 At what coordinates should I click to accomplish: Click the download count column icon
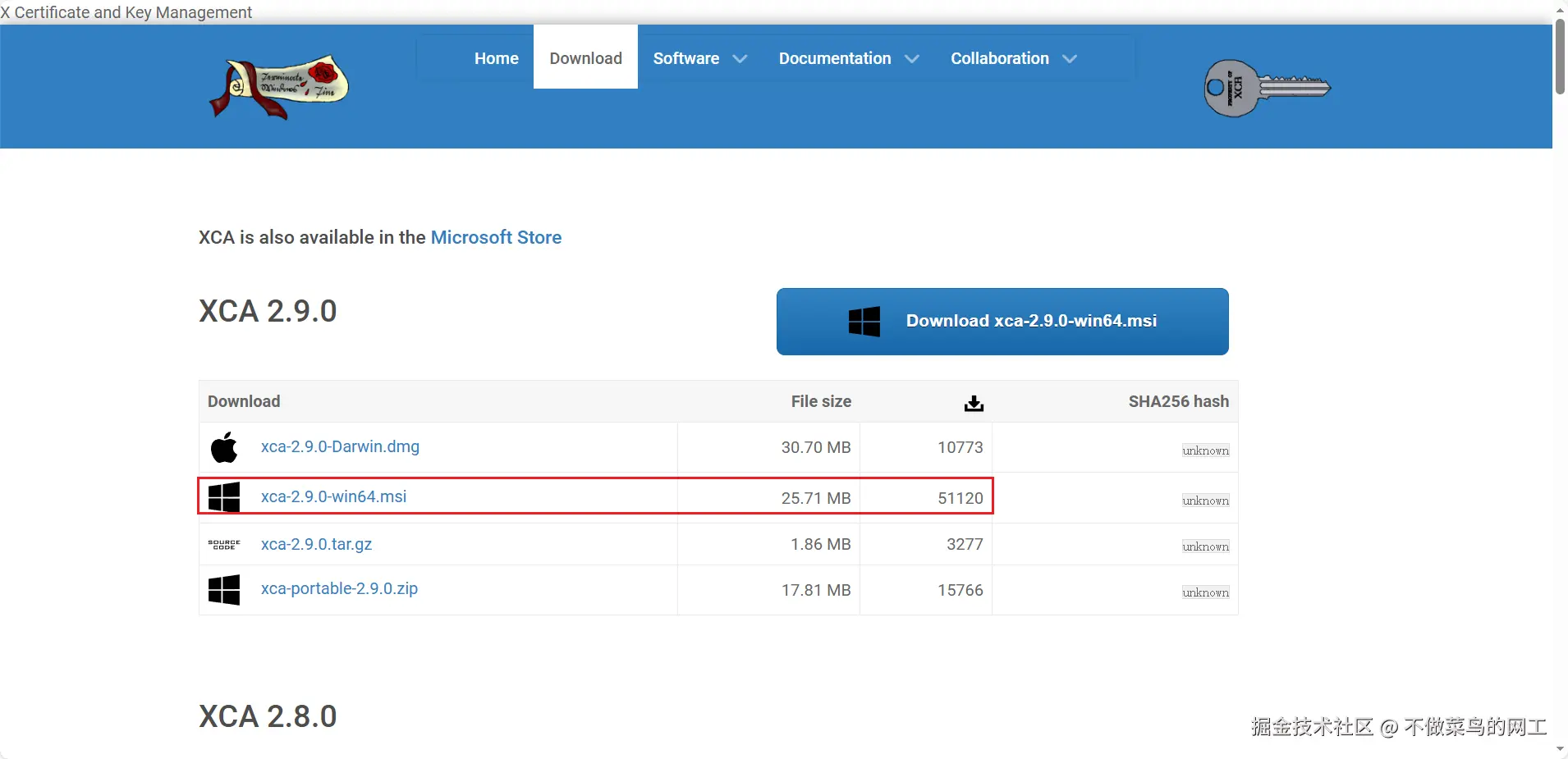pyautogui.click(x=974, y=403)
